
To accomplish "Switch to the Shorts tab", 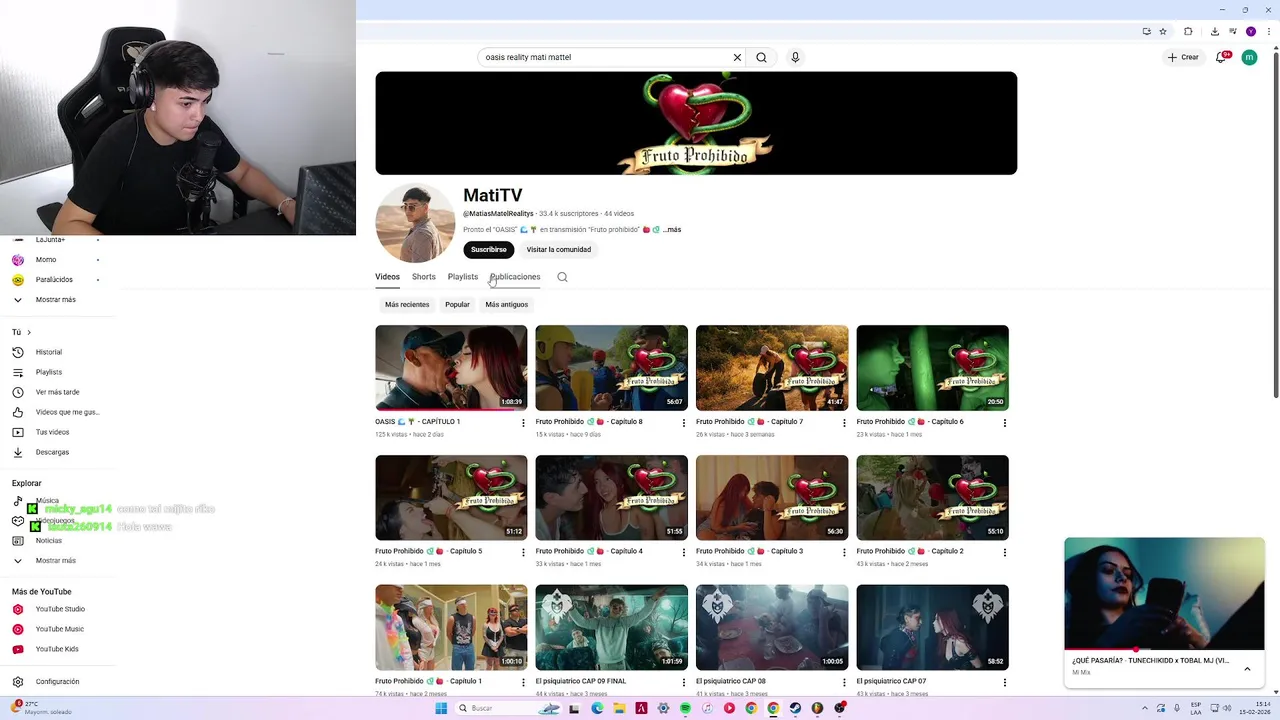I will pyautogui.click(x=424, y=277).
